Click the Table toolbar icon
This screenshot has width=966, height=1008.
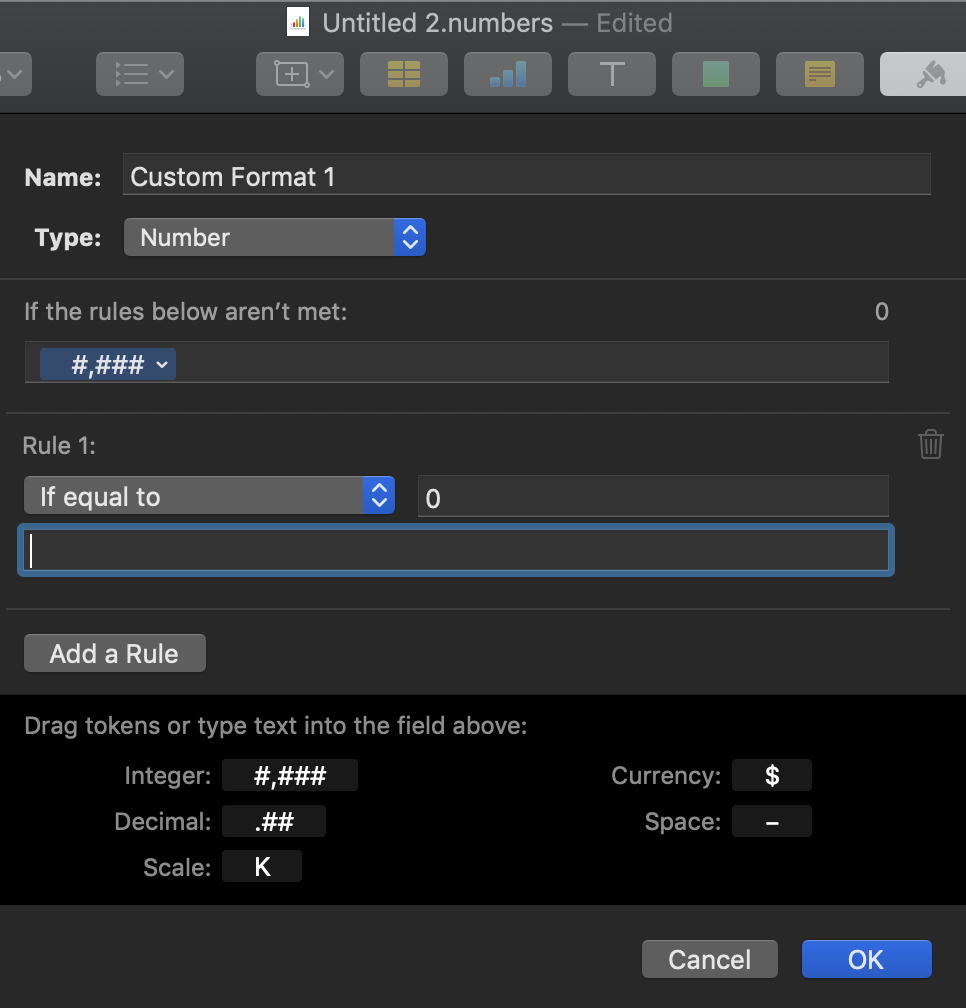click(x=404, y=74)
